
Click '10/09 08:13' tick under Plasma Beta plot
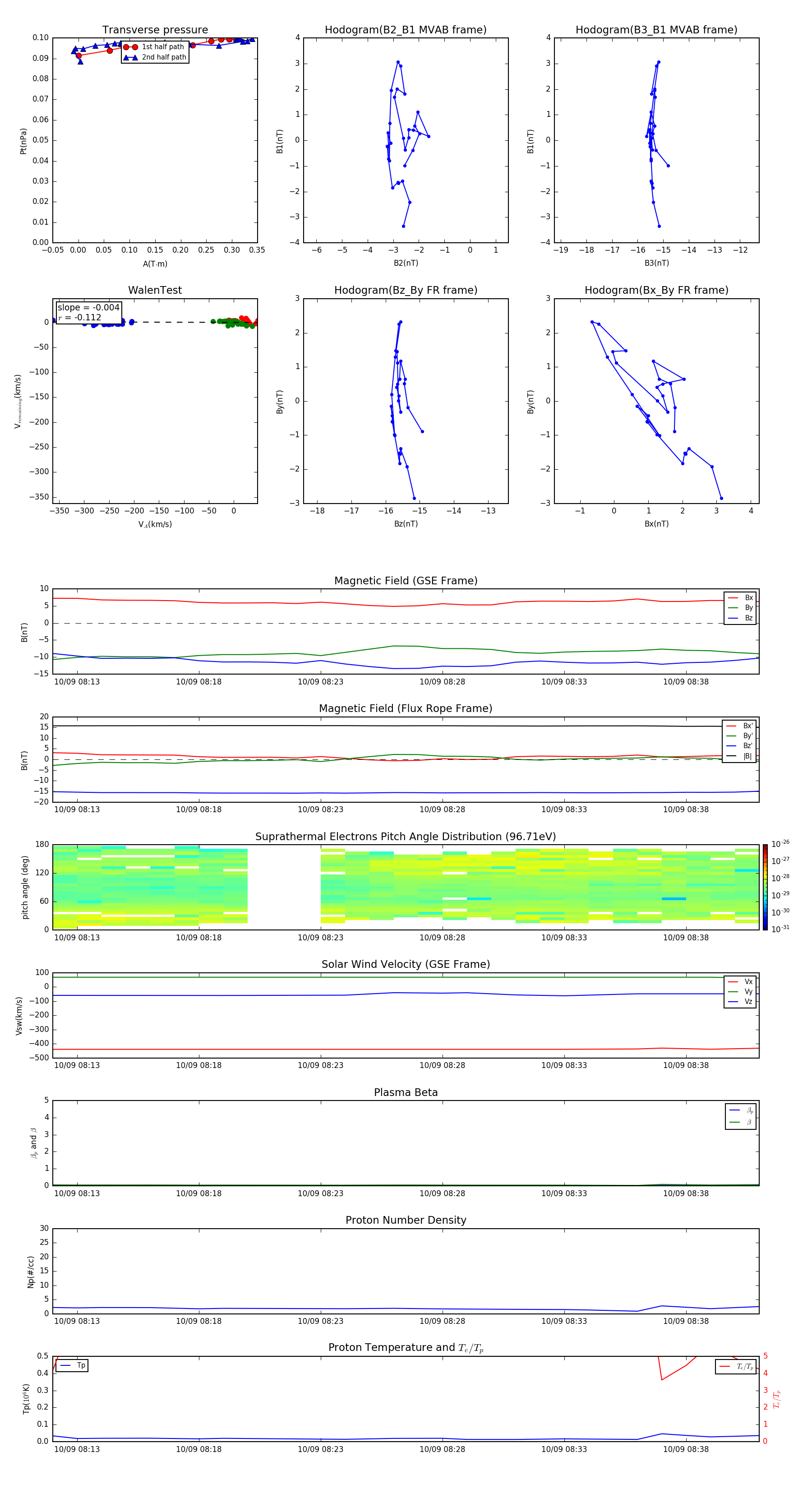point(77,1193)
